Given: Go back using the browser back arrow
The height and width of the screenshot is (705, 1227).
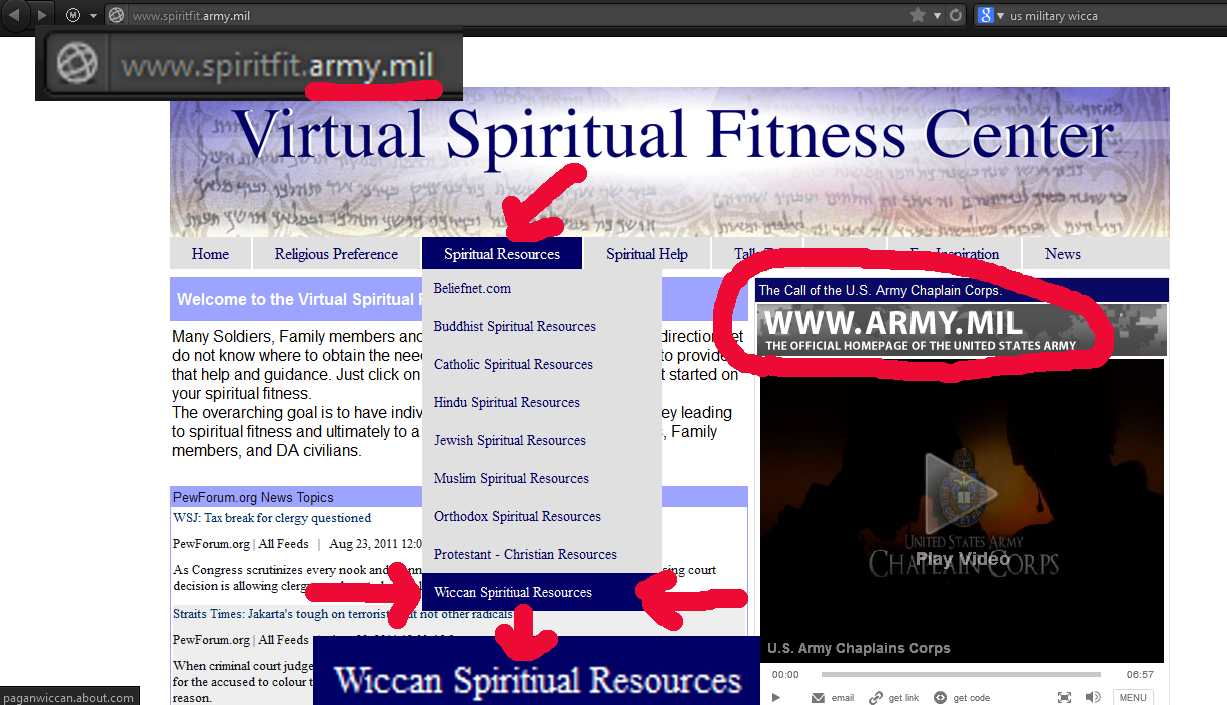Looking at the screenshot, I should pyautogui.click(x=15, y=15).
